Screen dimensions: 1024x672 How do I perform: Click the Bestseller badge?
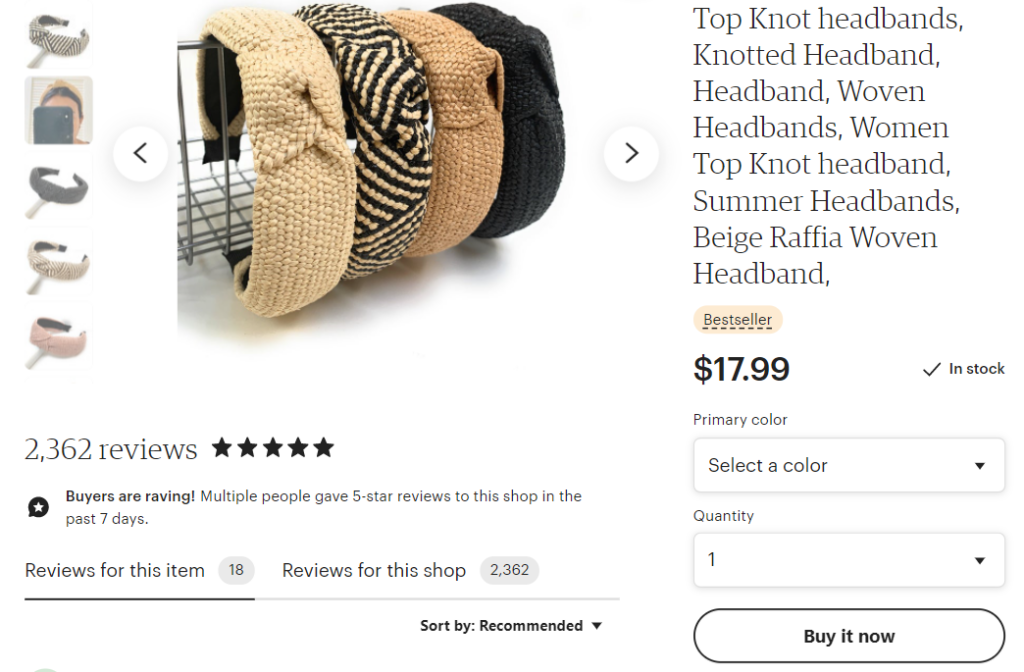tap(737, 319)
